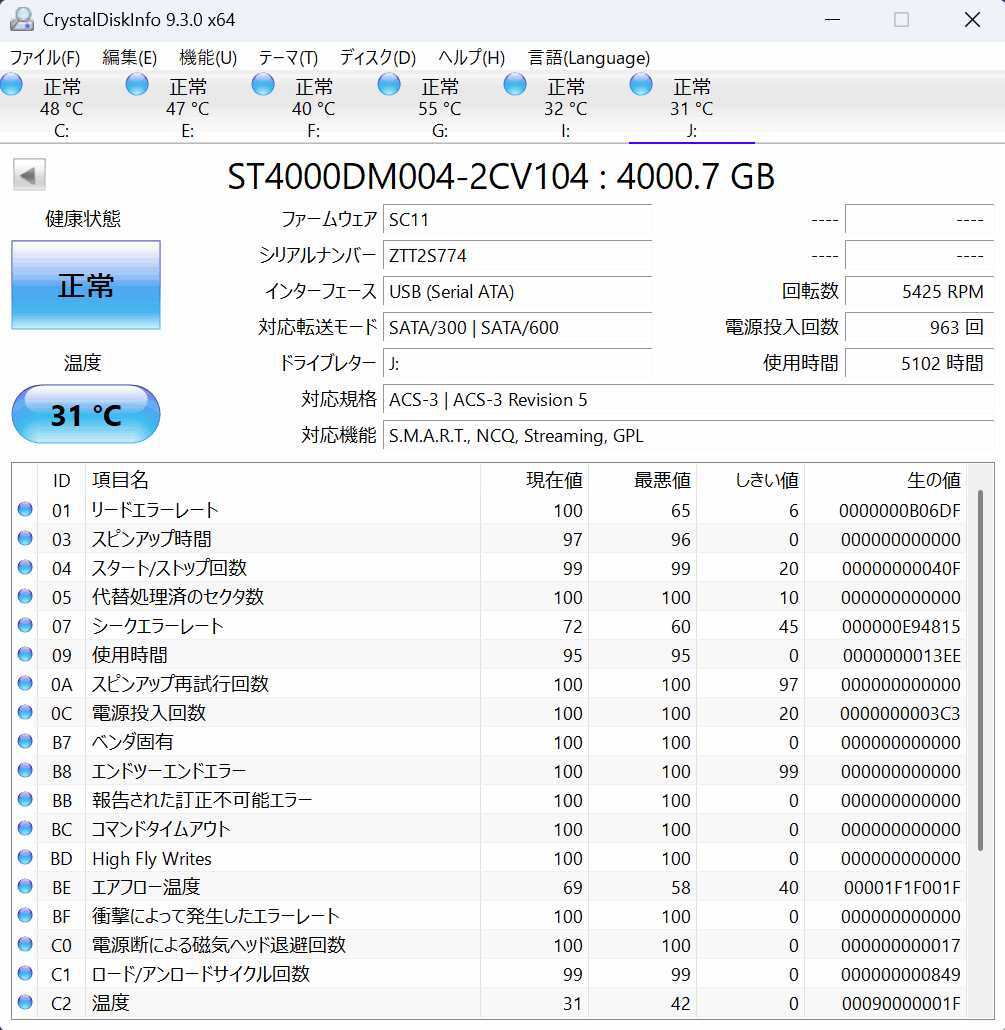Click the 5425 RPM rotation value
This screenshot has height=1030, width=1005.
tap(920, 292)
